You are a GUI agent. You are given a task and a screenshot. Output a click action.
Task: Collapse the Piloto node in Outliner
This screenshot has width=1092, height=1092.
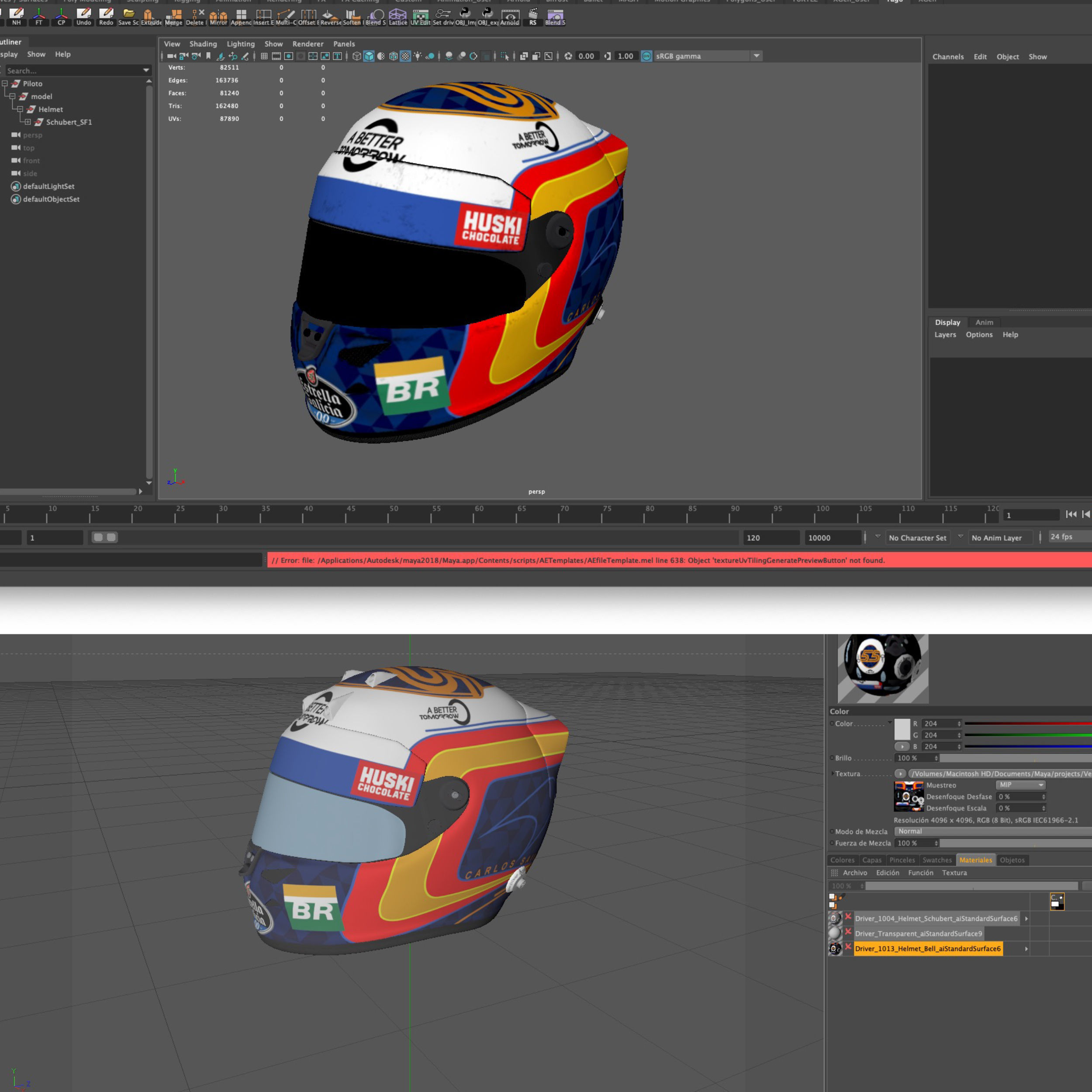4,84
